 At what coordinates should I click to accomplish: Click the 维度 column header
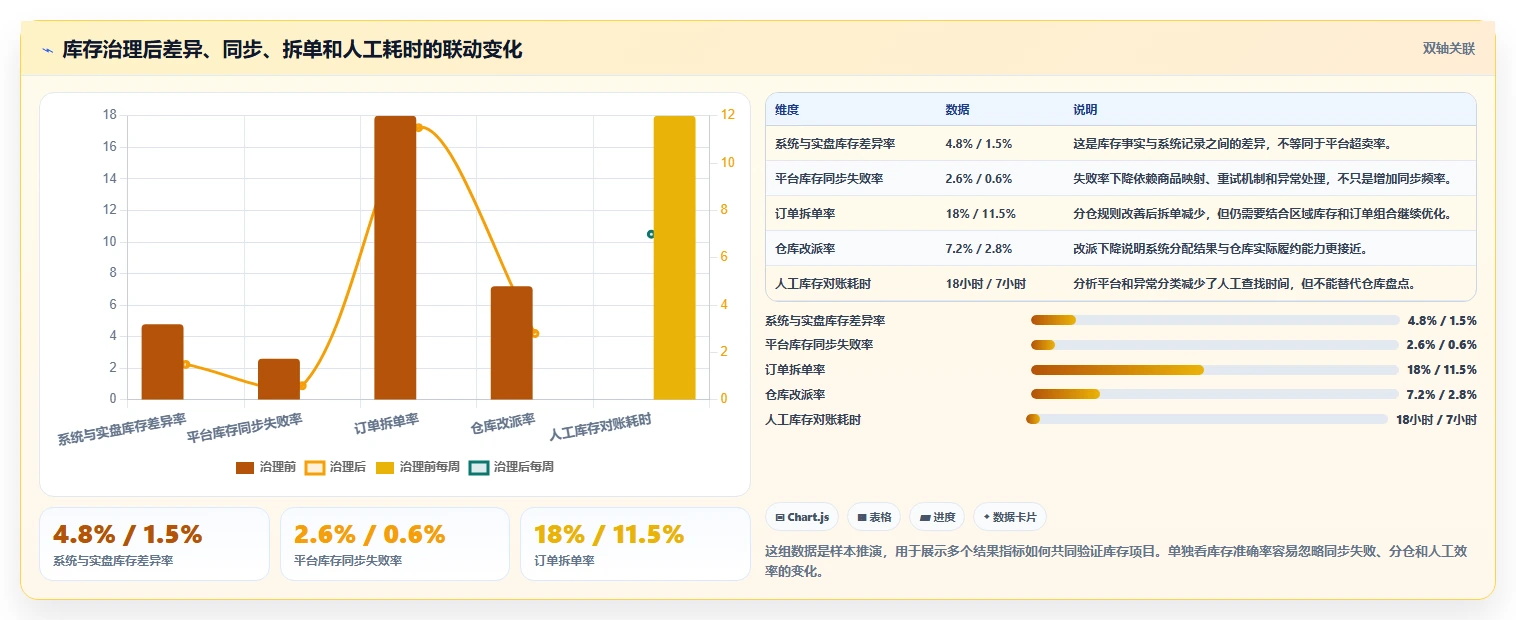pyautogui.click(x=787, y=110)
